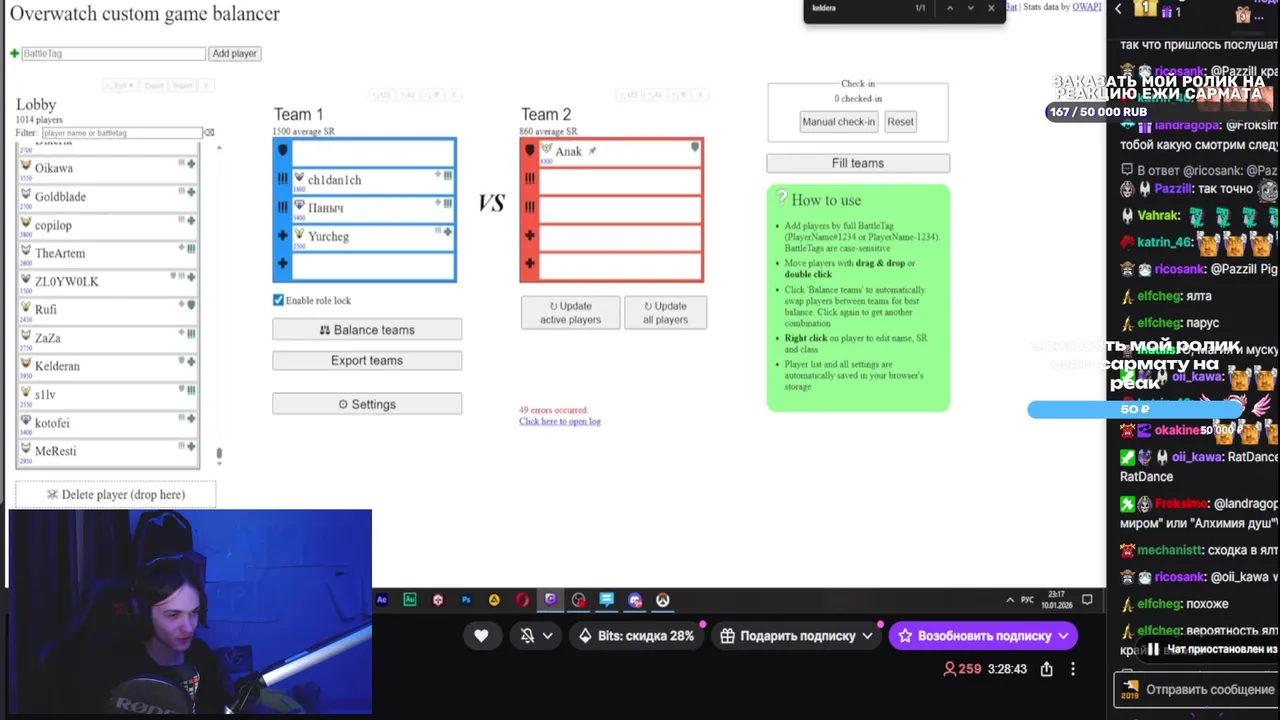The width and height of the screenshot is (1280, 720).
Task: Click the support class icon next to Yurcheg
Action: (x=447, y=231)
